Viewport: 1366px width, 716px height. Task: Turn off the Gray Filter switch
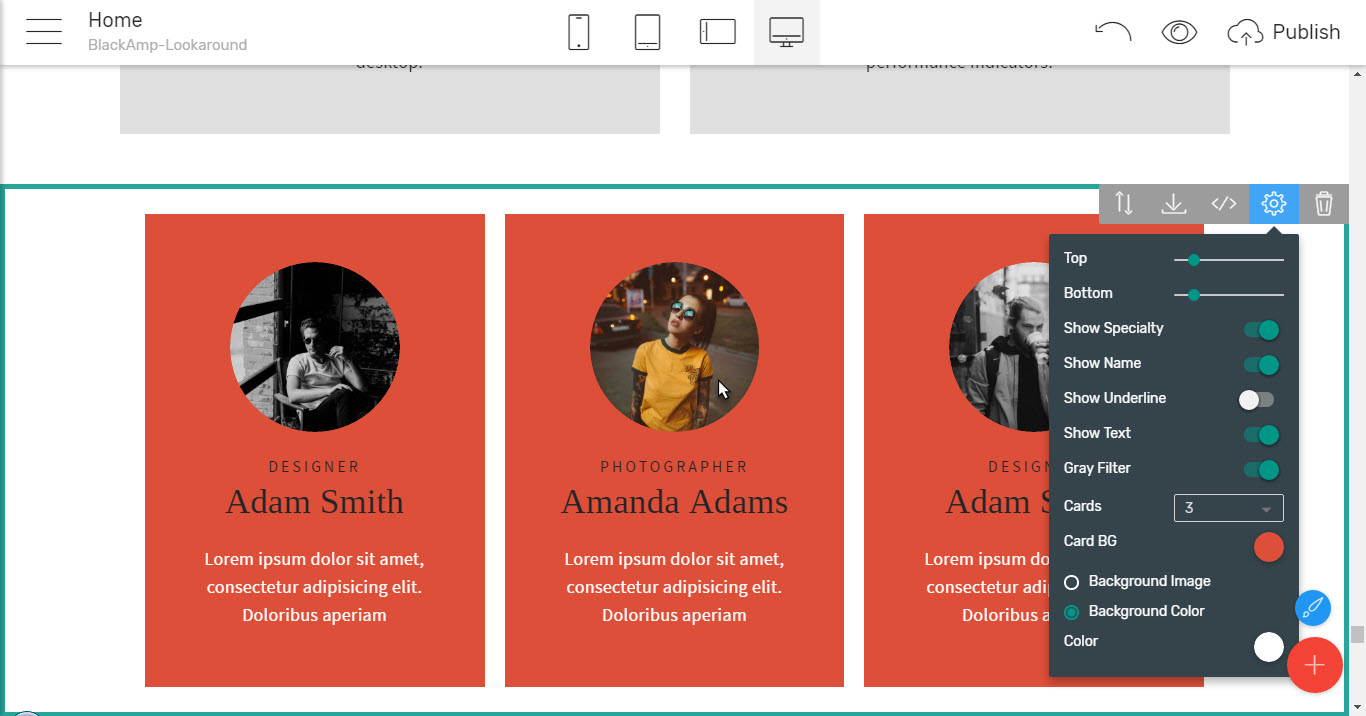point(1260,470)
